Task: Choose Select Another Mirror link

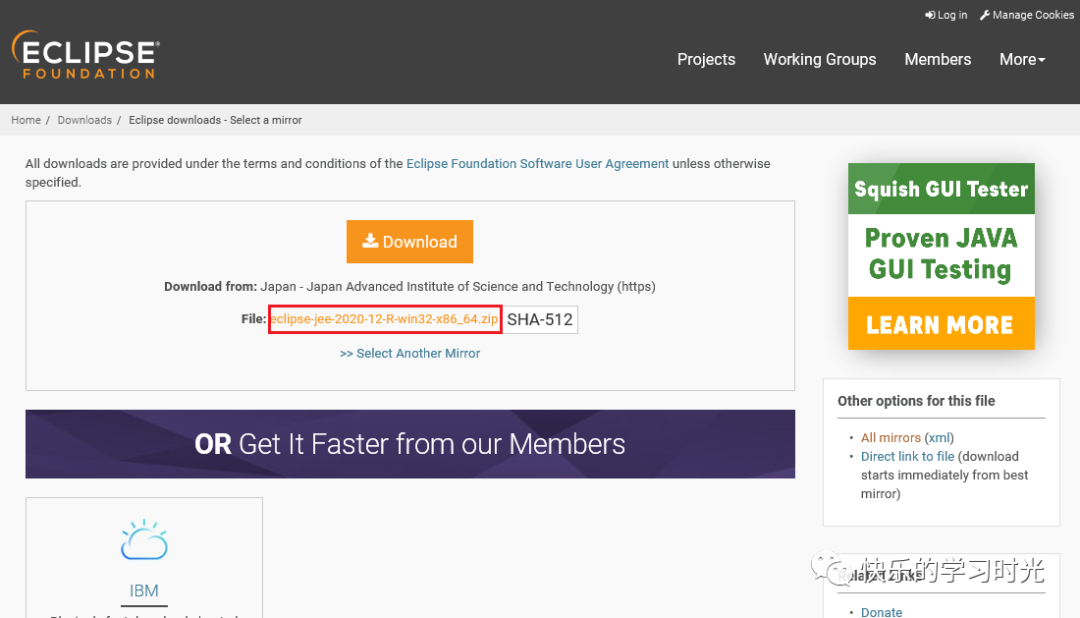Action: (410, 353)
